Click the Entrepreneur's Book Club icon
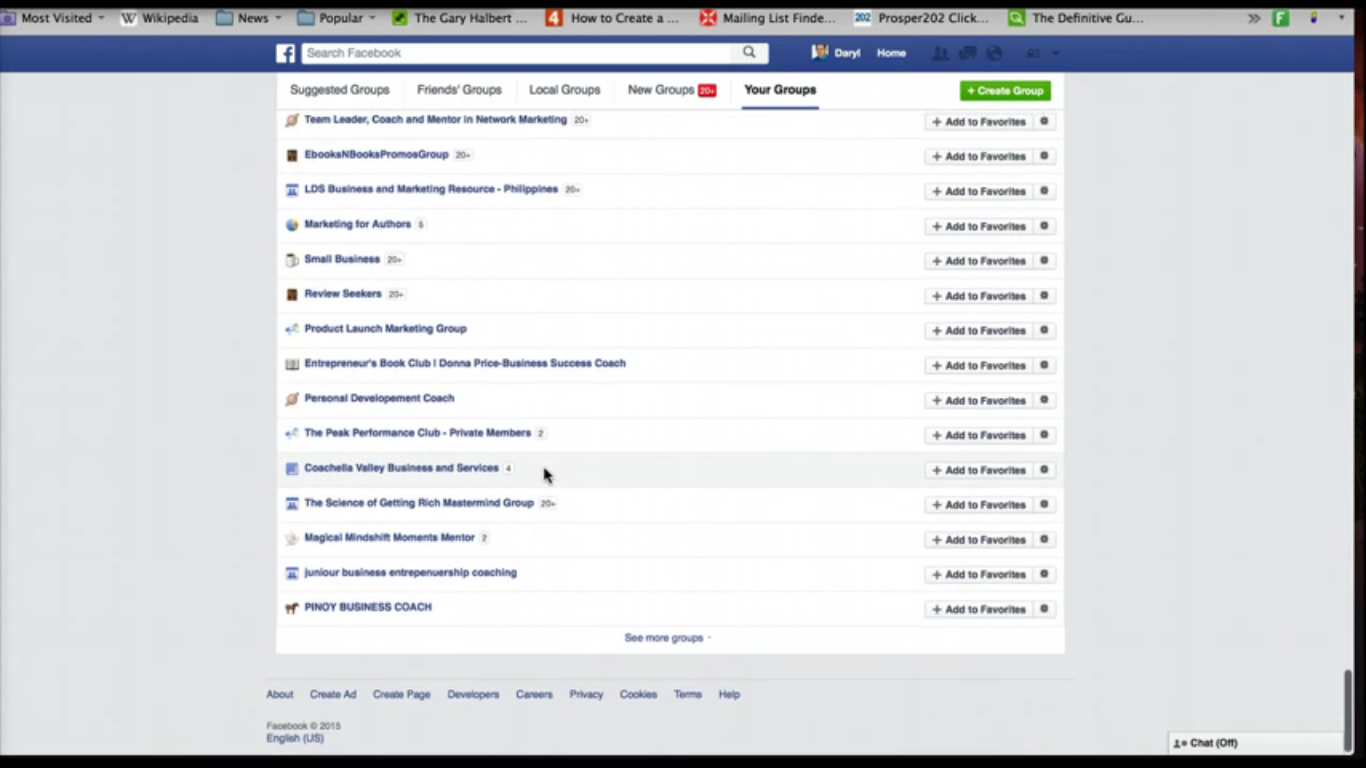 (x=292, y=364)
